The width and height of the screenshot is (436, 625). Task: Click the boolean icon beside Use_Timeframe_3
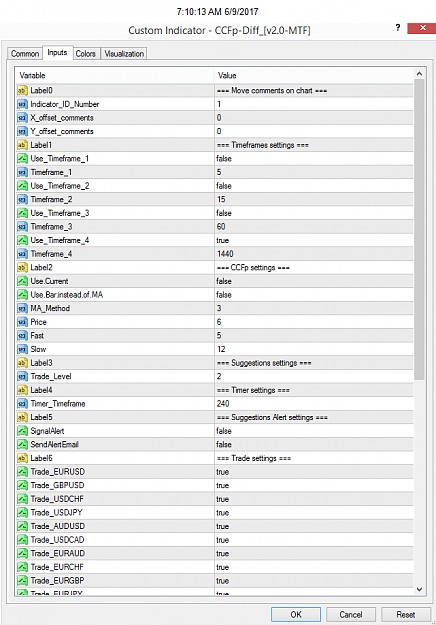[x=22, y=213]
